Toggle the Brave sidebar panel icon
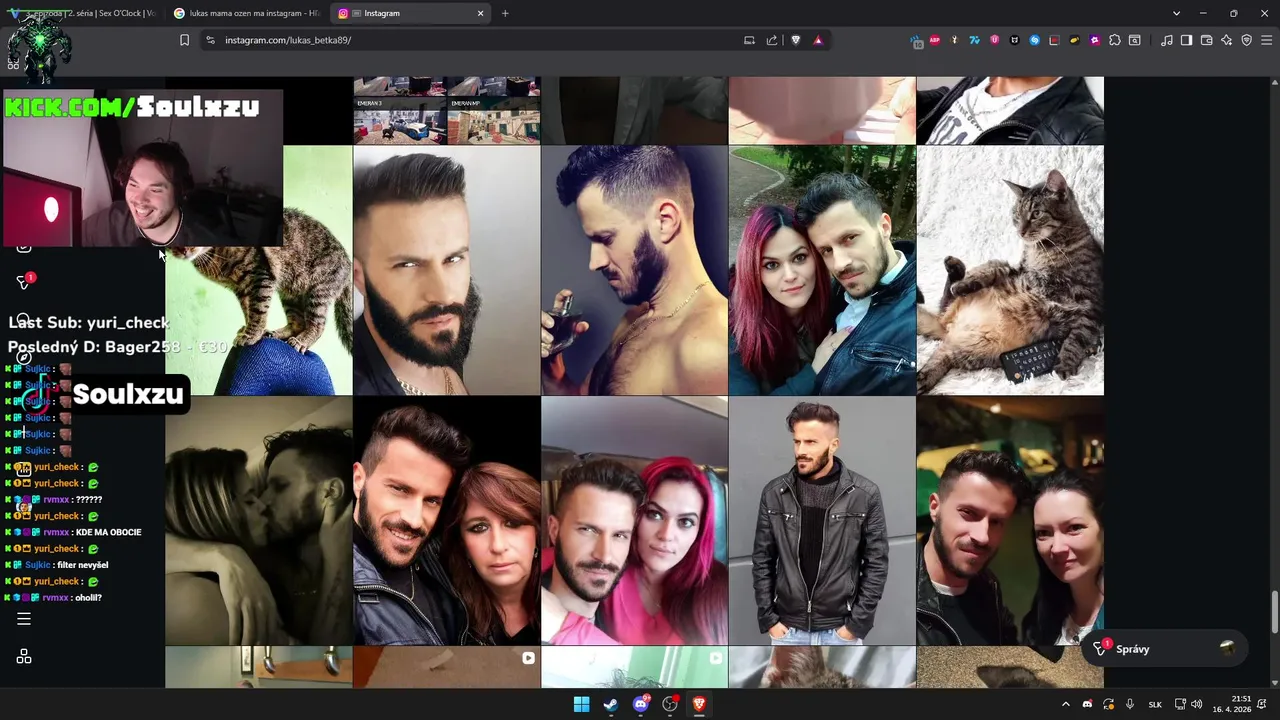Image resolution: width=1280 pixels, height=720 pixels. pyautogui.click(x=1186, y=40)
